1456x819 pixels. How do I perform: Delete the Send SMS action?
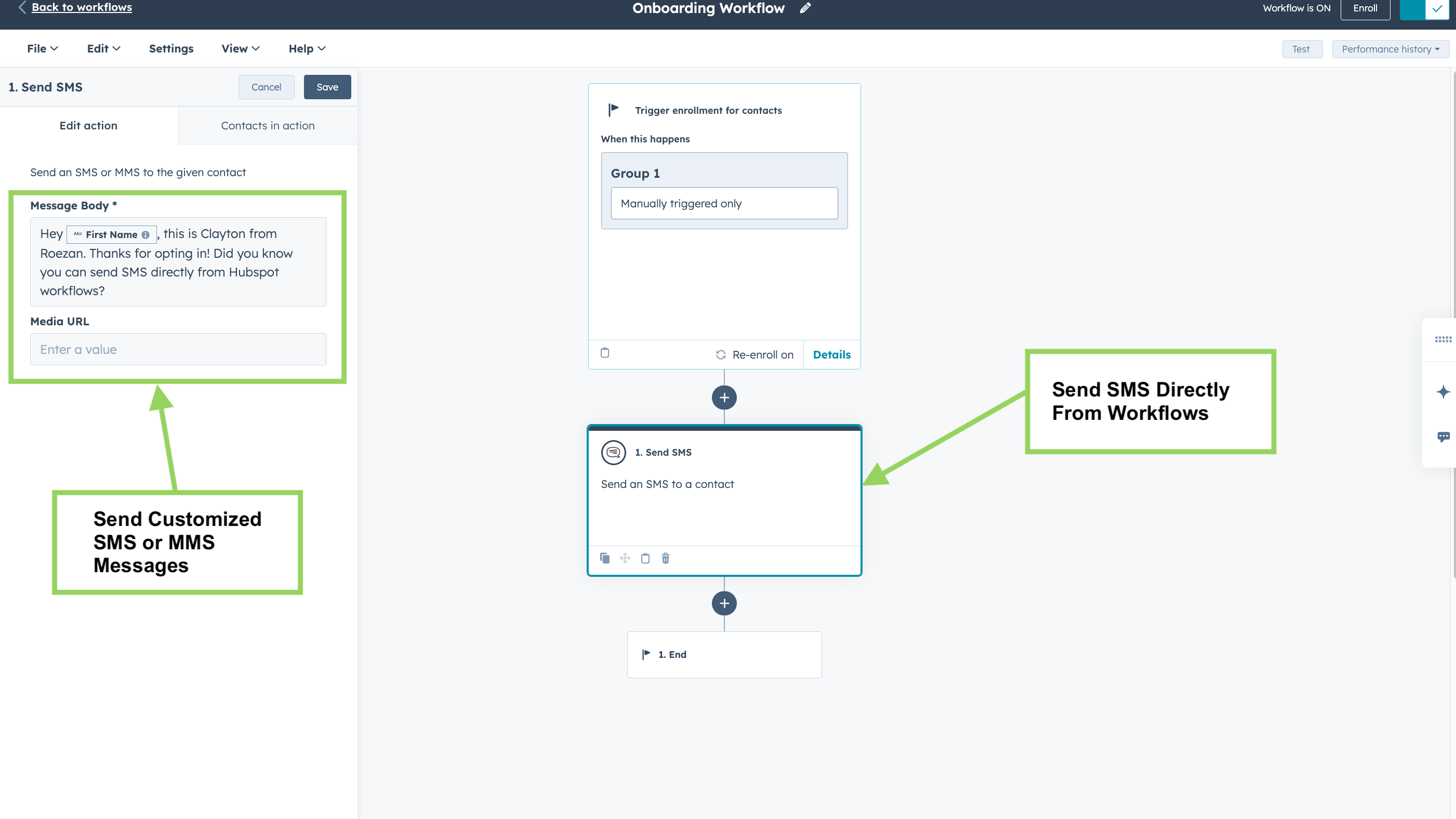pyautogui.click(x=665, y=559)
